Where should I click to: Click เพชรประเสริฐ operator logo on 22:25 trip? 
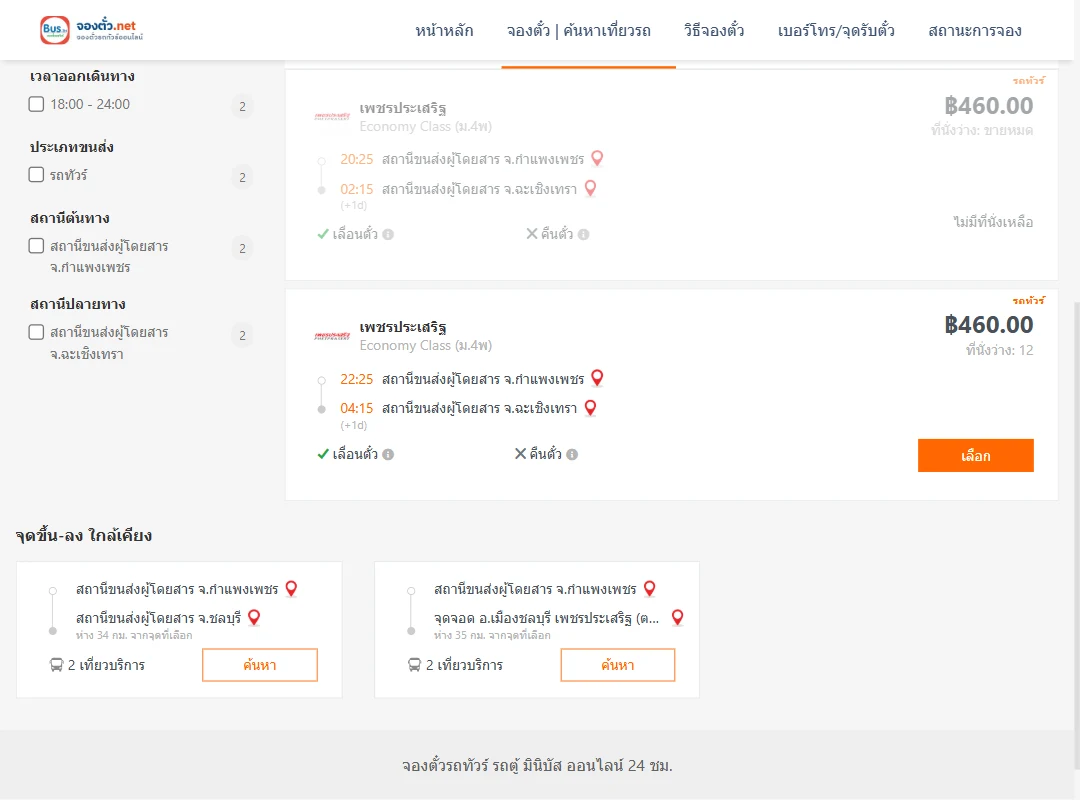332,336
